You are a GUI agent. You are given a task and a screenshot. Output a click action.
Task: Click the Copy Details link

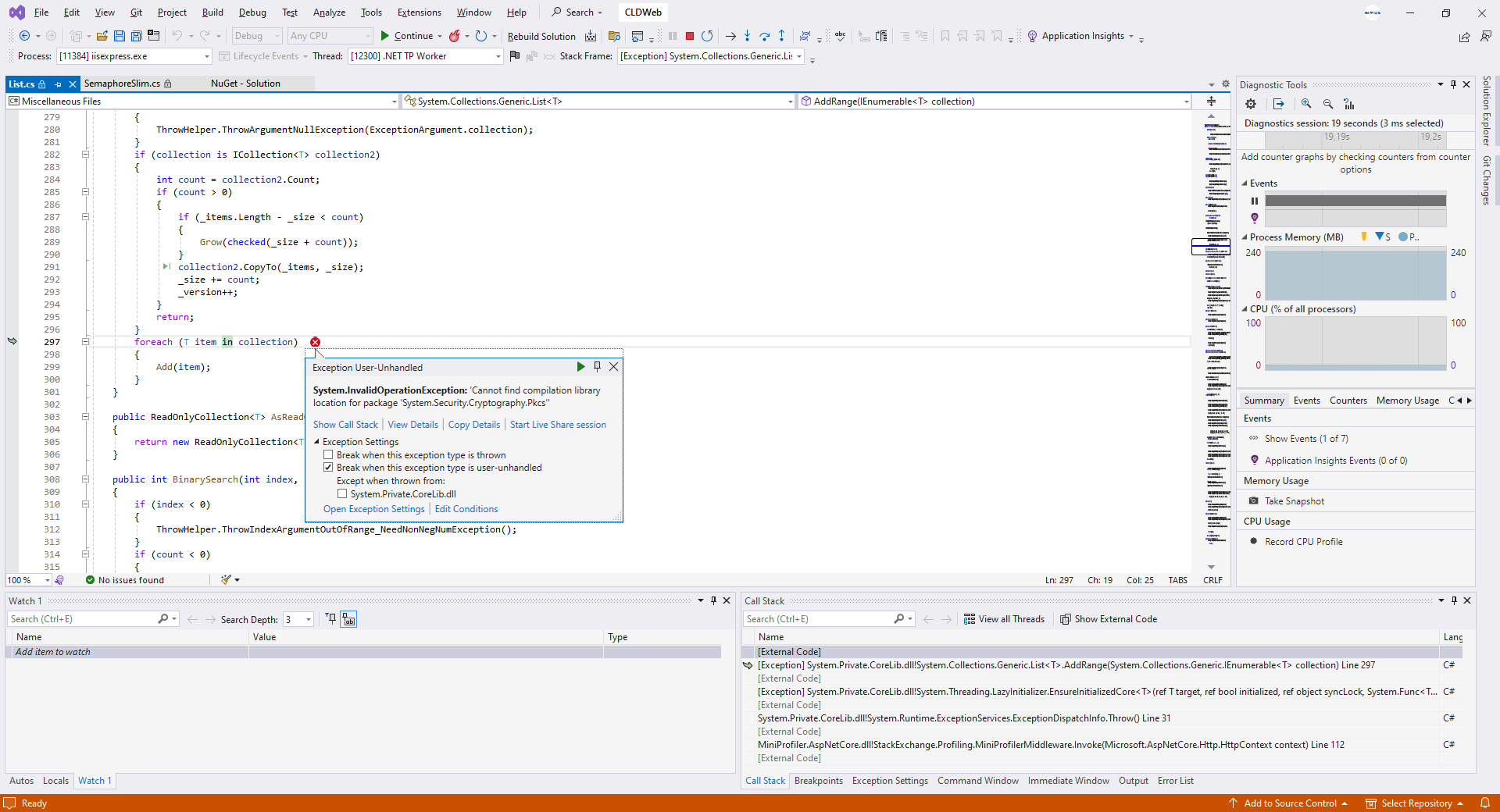(x=474, y=425)
